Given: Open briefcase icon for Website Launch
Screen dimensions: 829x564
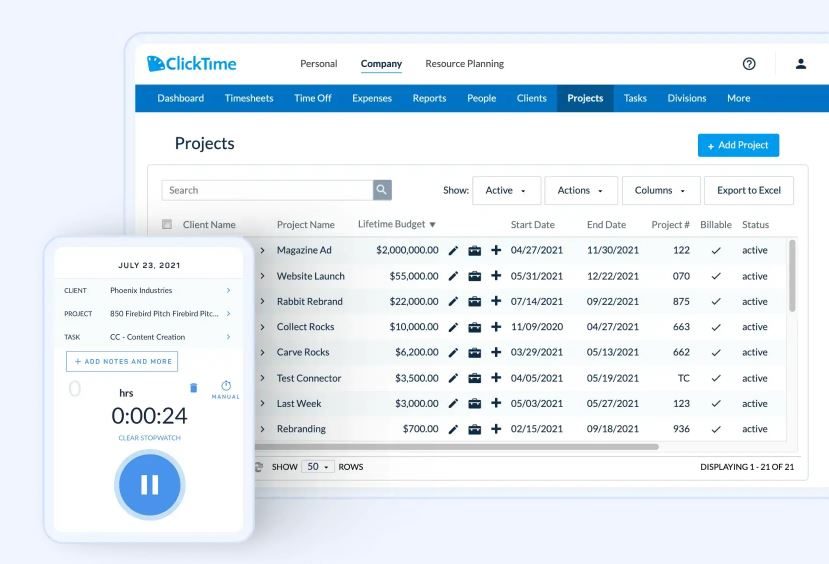Looking at the screenshot, I should tap(475, 276).
